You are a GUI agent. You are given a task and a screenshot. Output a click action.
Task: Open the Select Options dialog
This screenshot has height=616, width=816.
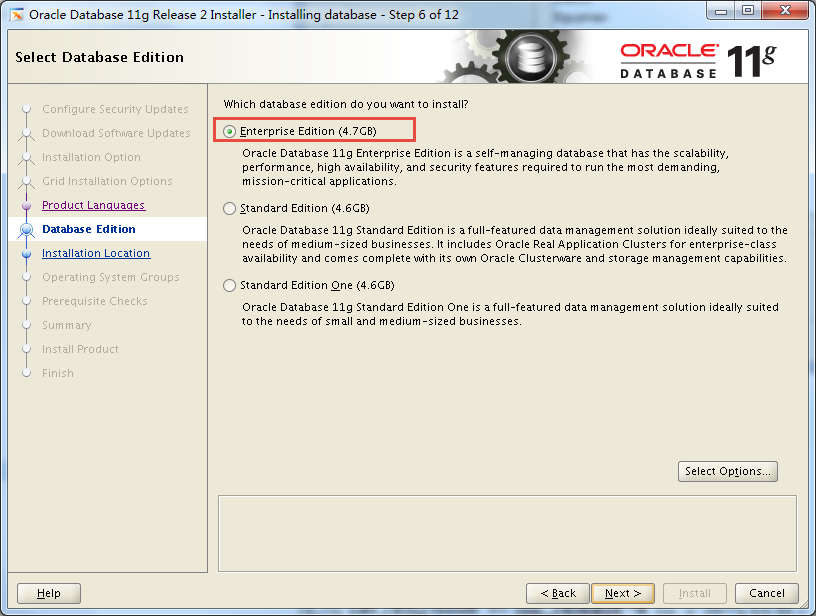(728, 471)
